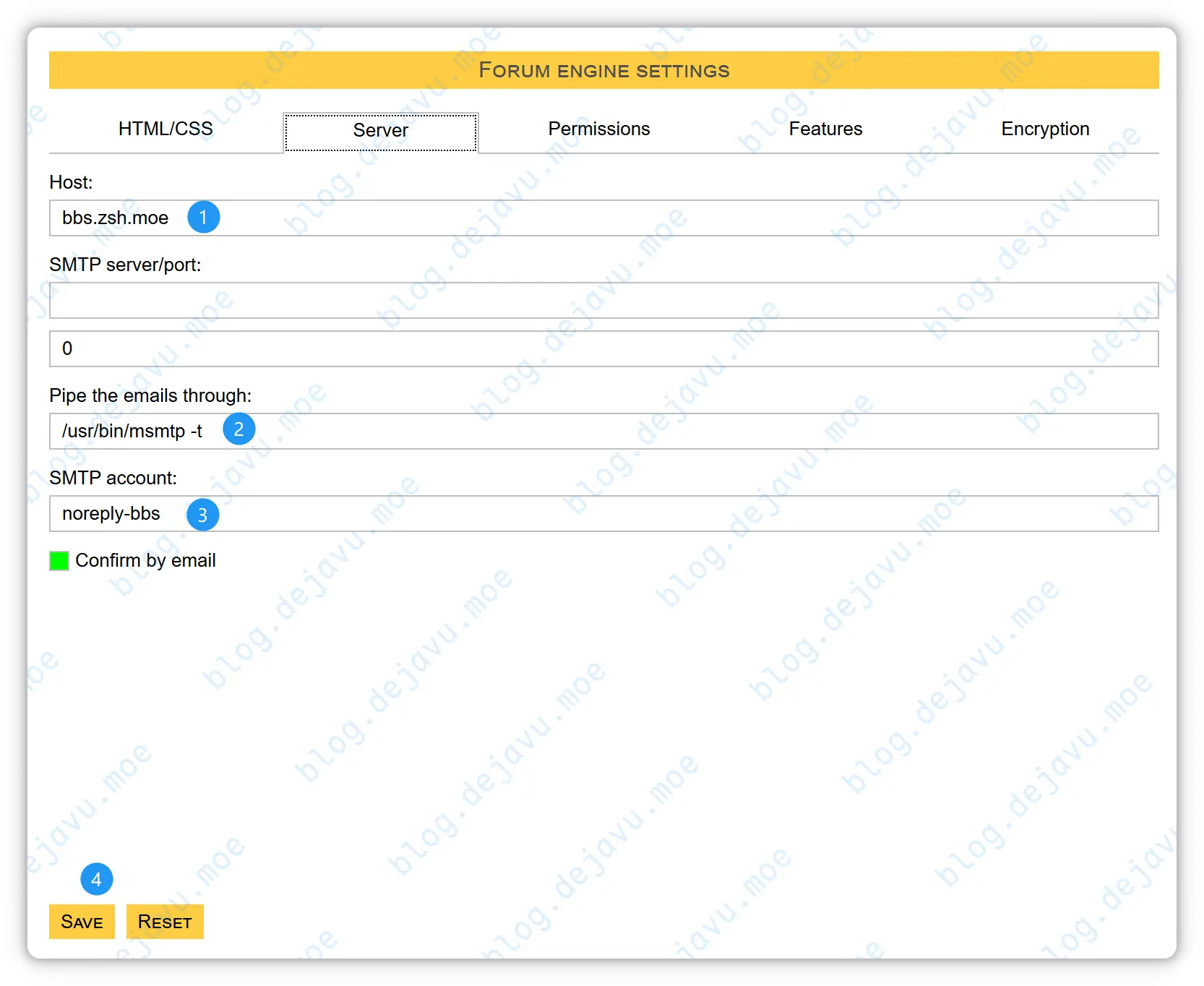Click the blue circle marker 4 above Save
The image size is (1204, 986).
tap(96, 879)
